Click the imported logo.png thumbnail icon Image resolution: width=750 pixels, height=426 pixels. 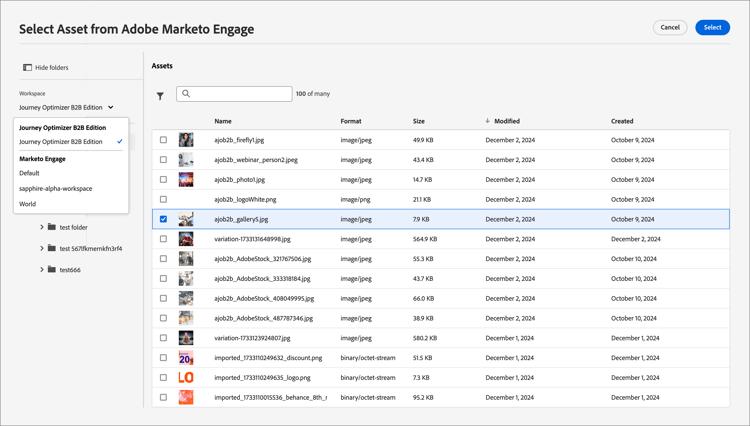tap(186, 378)
